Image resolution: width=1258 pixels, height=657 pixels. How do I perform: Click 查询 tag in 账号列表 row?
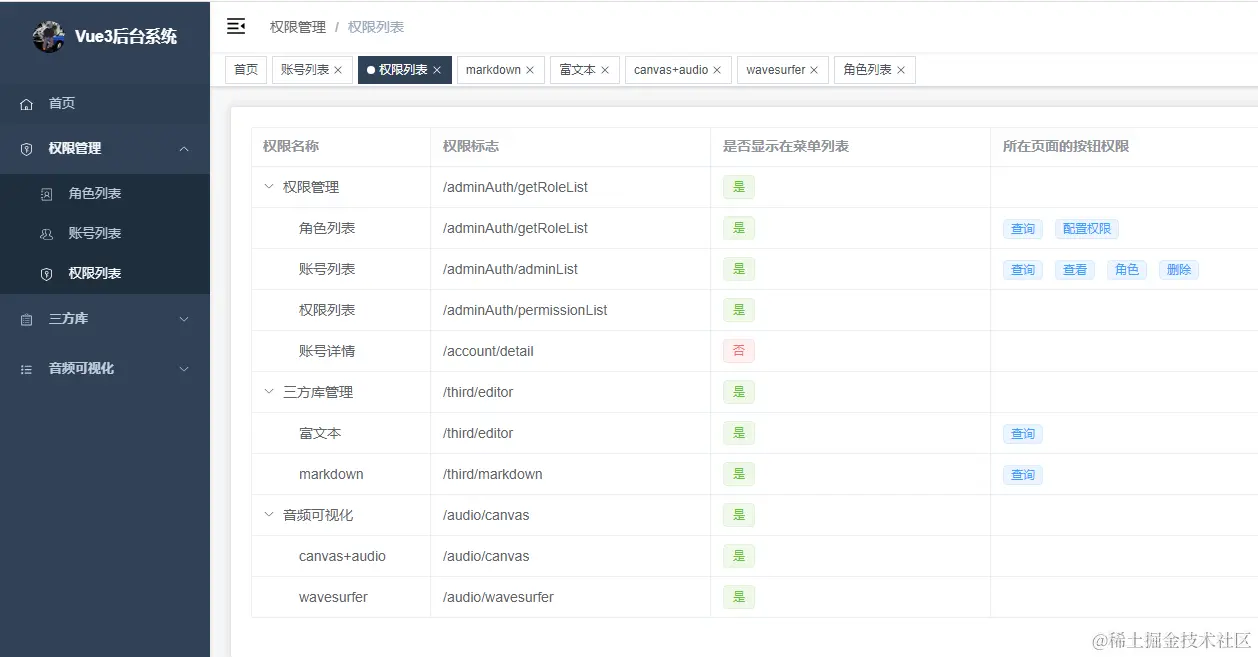pos(1023,270)
